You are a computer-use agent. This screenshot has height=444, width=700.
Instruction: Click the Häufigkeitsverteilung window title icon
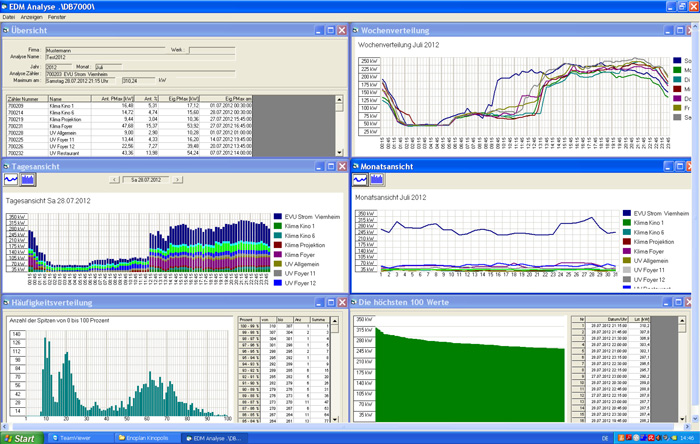(8, 301)
